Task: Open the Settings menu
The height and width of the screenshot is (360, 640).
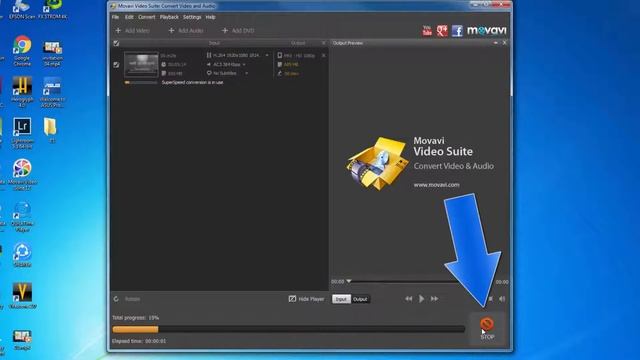Action: click(x=192, y=17)
